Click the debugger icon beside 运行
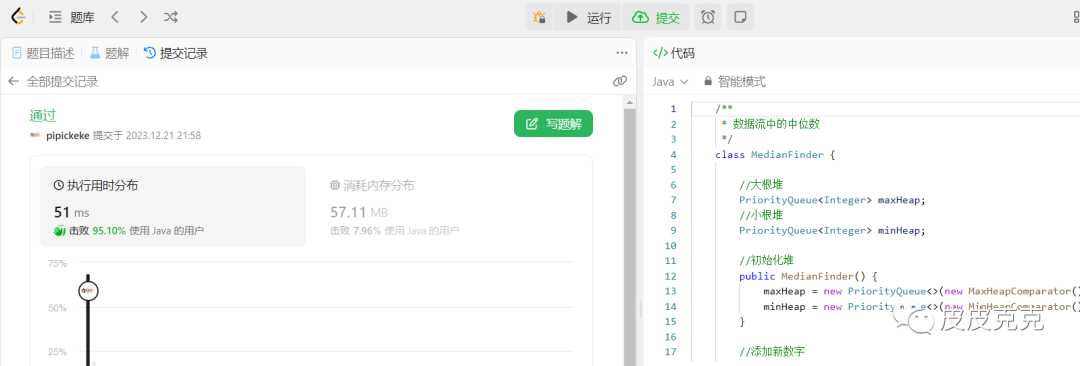1080x366 pixels. pyautogui.click(x=539, y=17)
